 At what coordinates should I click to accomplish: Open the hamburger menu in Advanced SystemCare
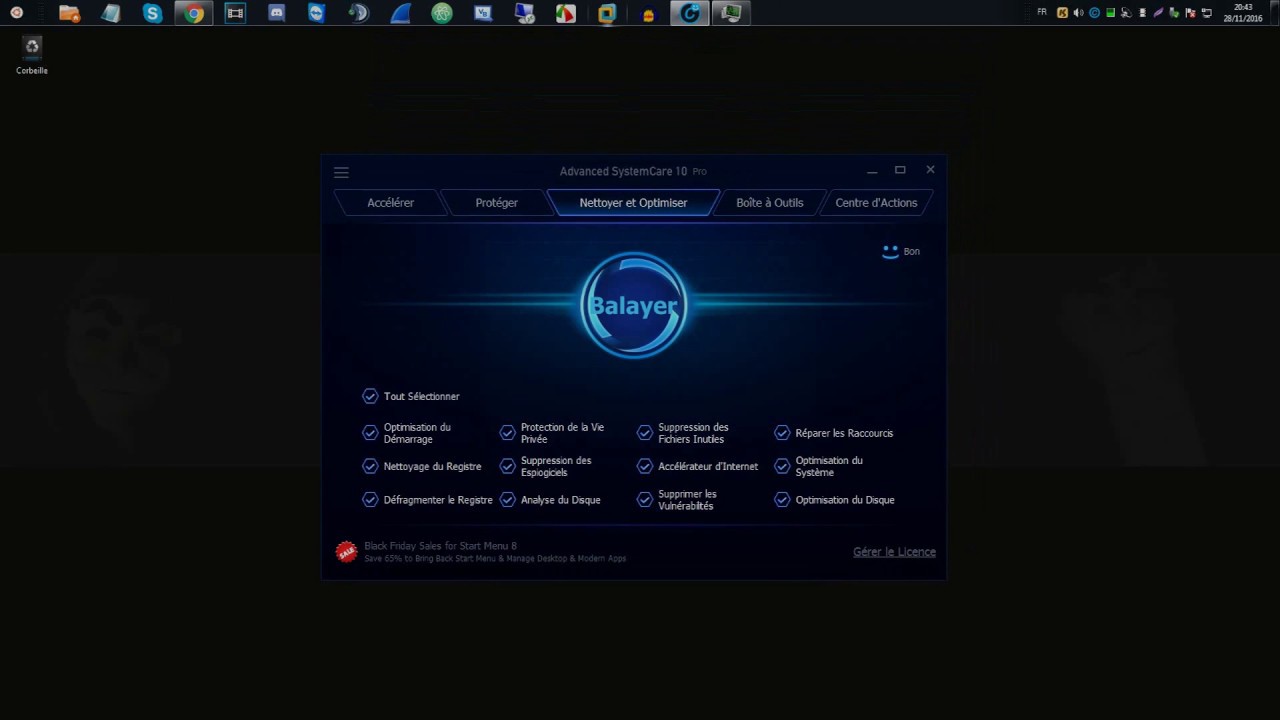tap(341, 172)
